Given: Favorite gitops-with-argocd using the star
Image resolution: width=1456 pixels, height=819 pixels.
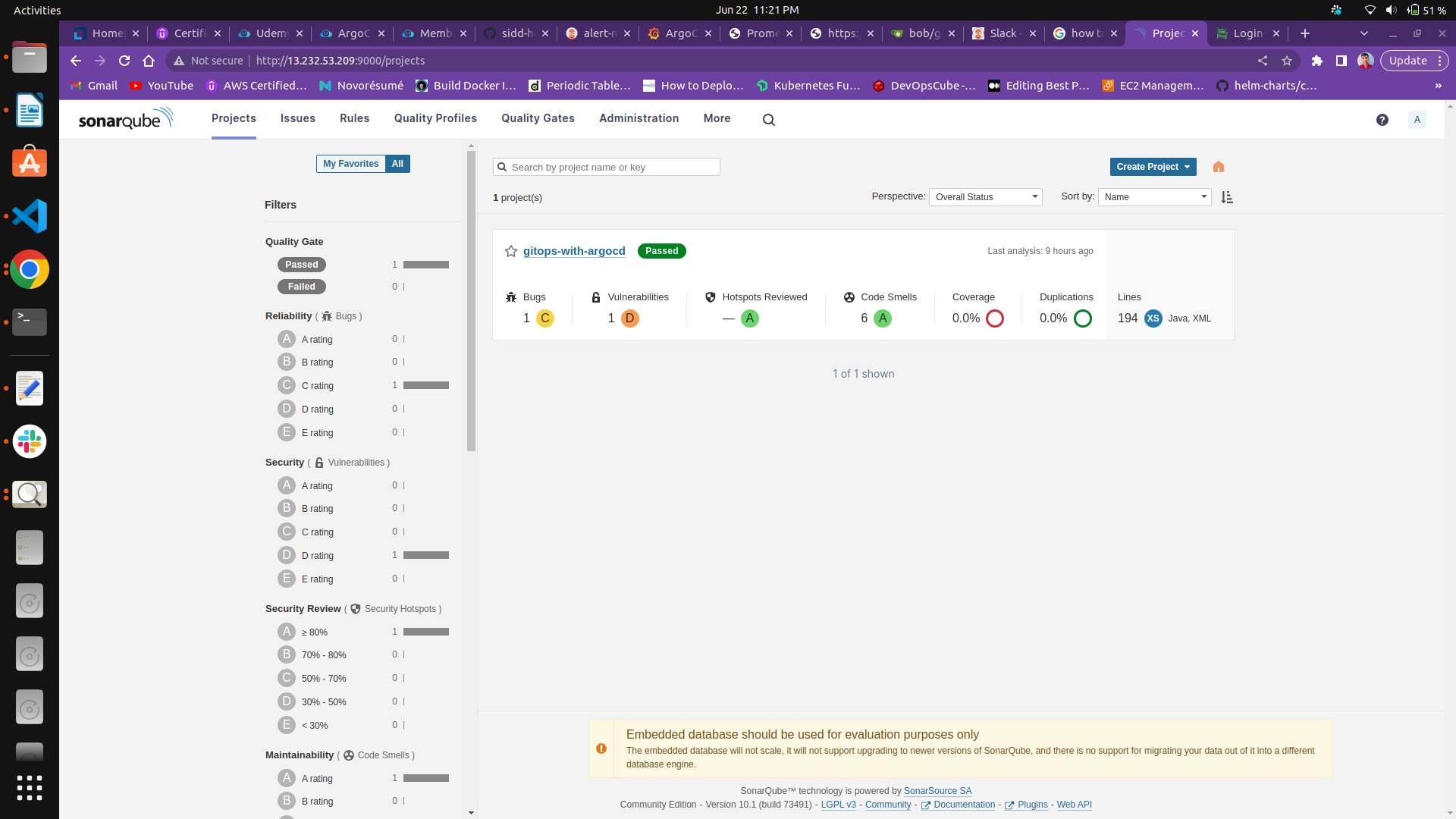Looking at the screenshot, I should click(511, 251).
